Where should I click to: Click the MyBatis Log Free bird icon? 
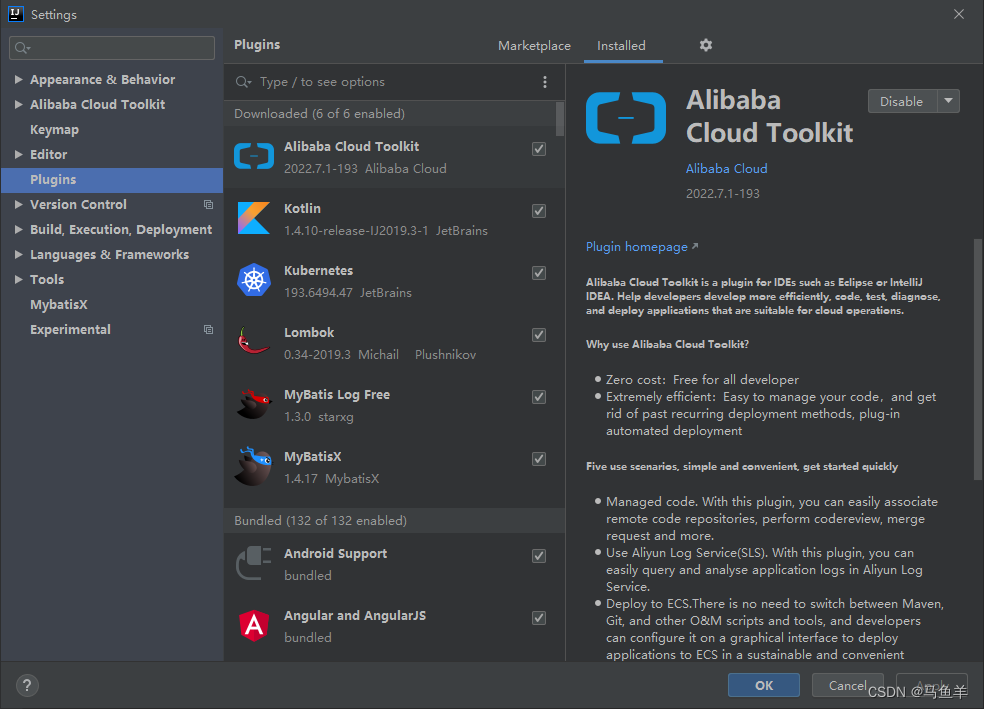point(254,404)
